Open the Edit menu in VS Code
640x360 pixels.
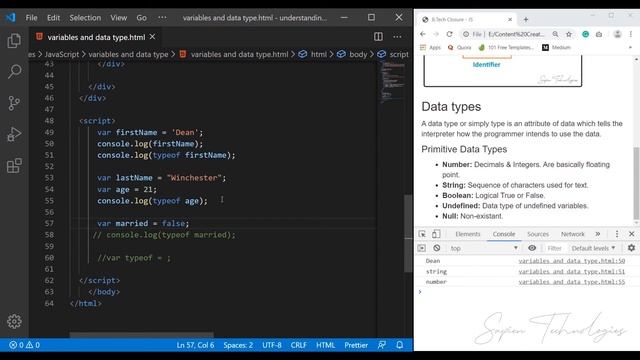pyautogui.click(x=53, y=18)
